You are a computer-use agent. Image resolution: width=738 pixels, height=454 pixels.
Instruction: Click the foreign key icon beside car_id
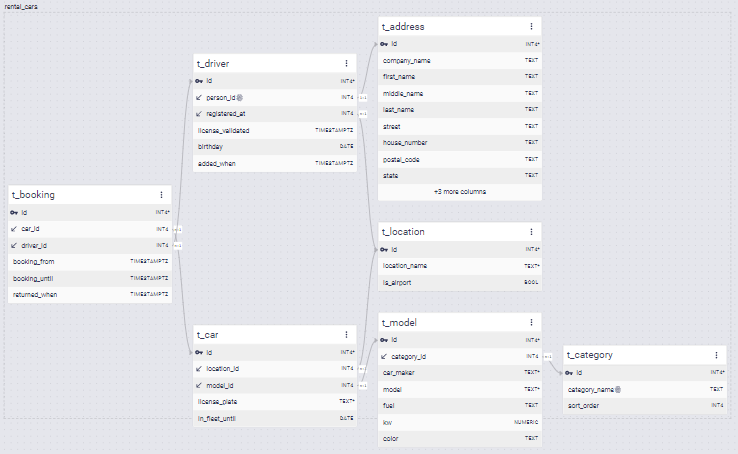click(x=15, y=229)
